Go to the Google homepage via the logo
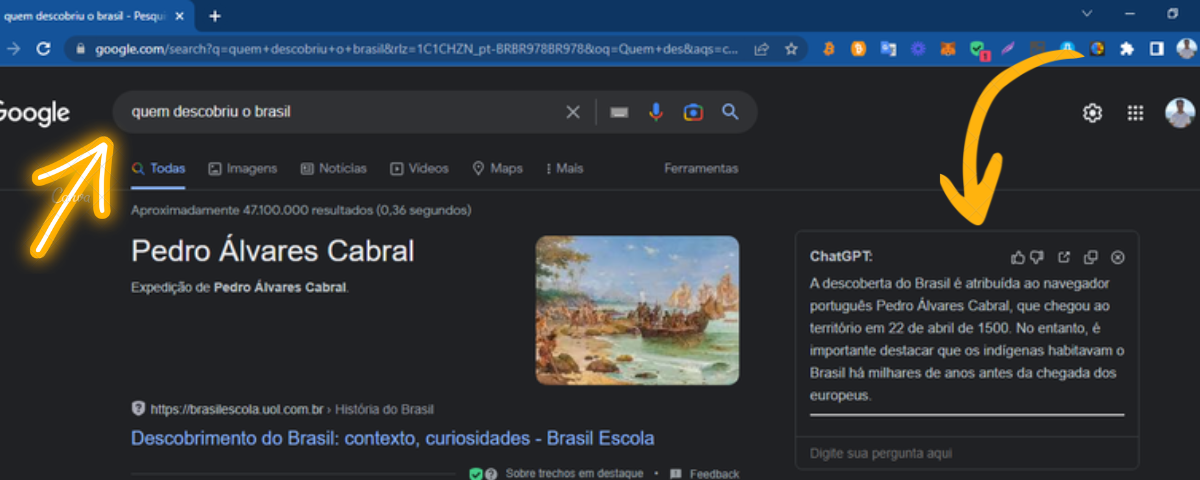 [34, 113]
